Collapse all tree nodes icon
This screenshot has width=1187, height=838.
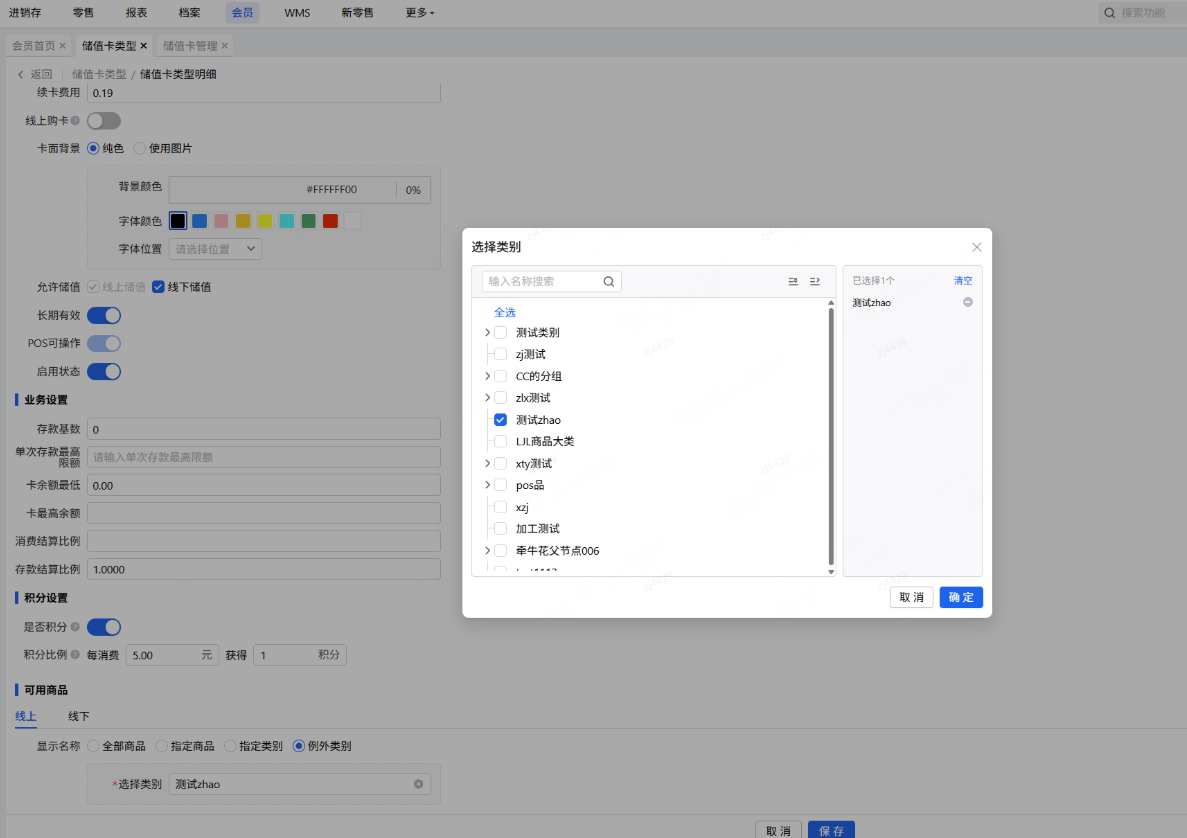815,282
